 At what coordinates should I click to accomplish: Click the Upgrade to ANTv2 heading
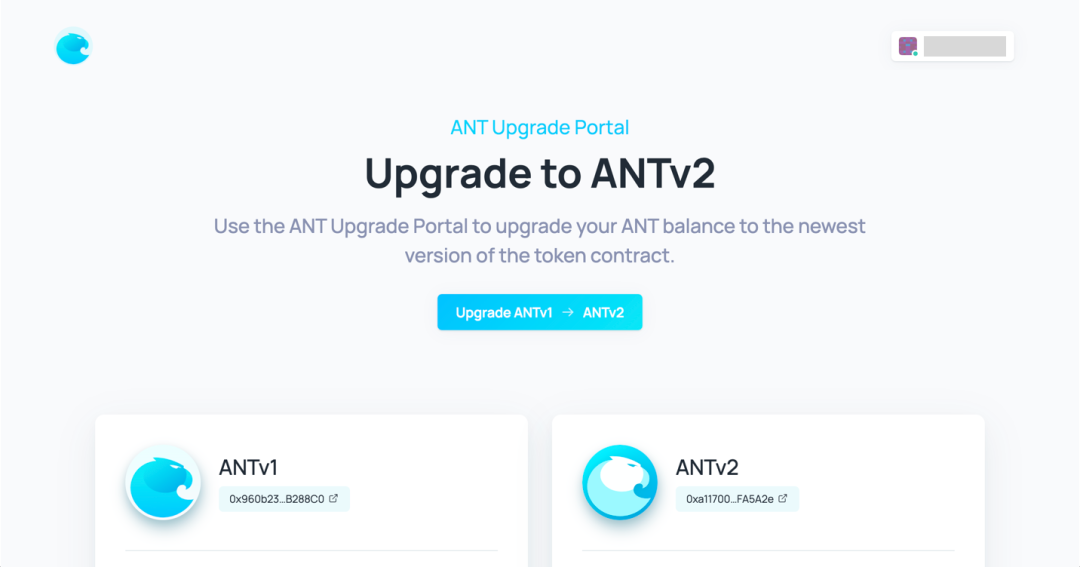[539, 173]
